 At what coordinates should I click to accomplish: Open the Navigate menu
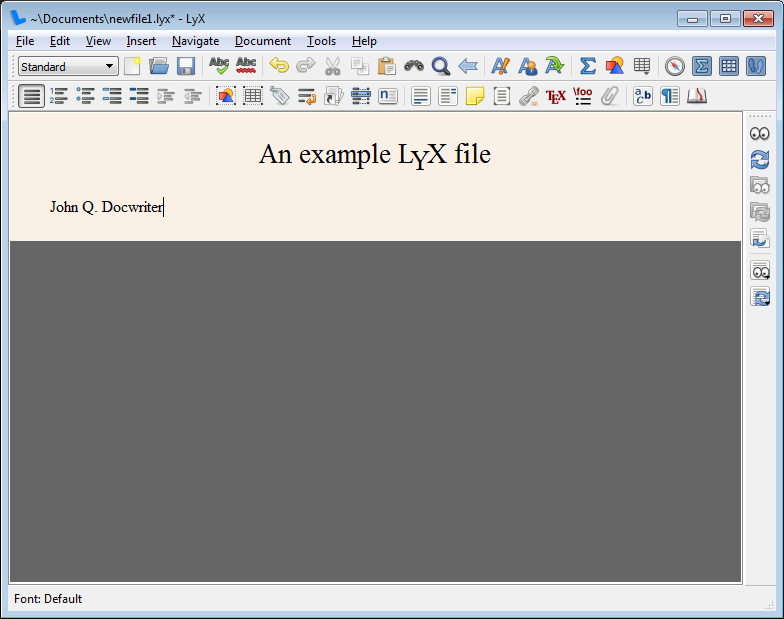tap(196, 41)
